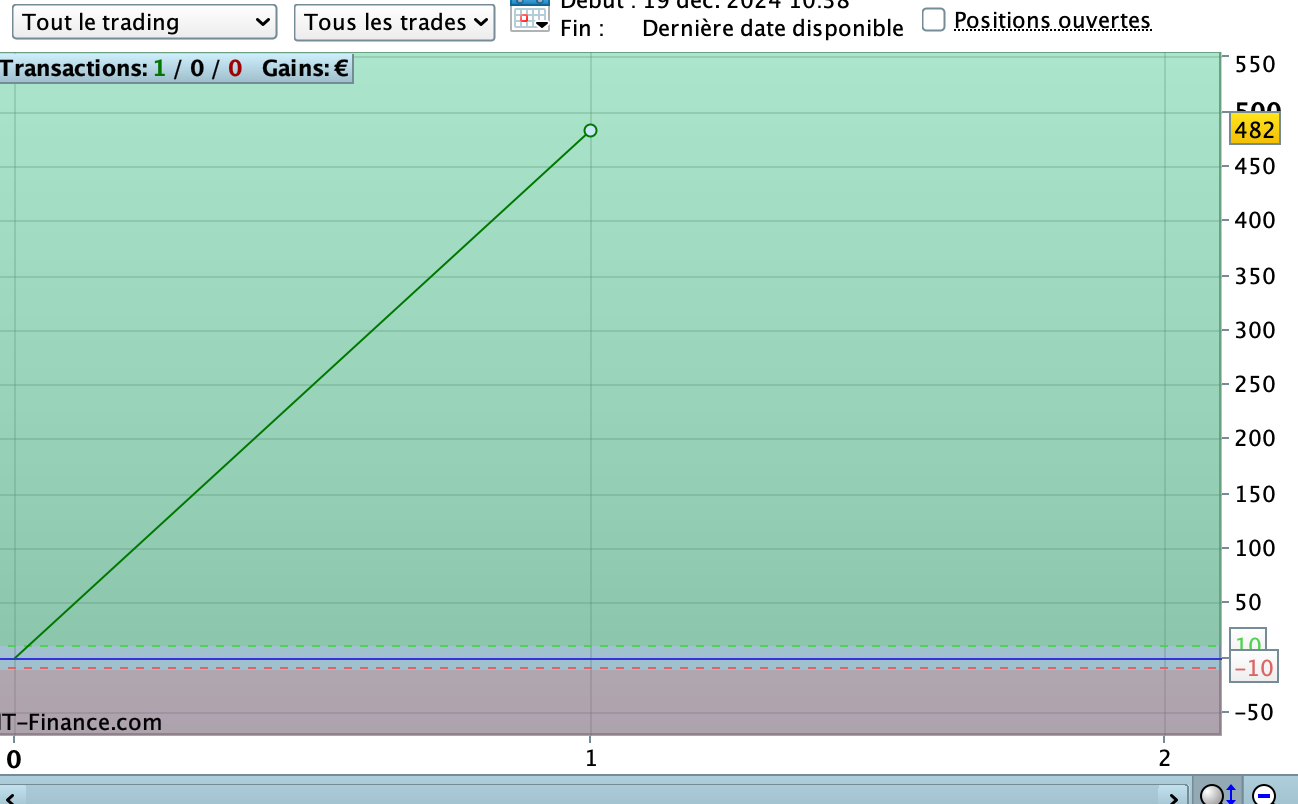Click the 'Gains: €' label
This screenshot has height=804, width=1298.
(306, 69)
